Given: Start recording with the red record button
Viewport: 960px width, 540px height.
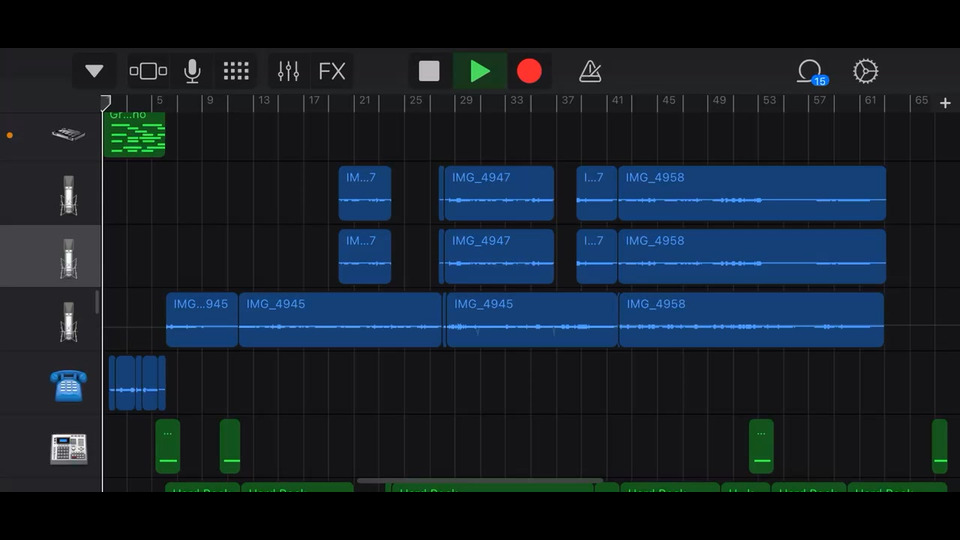Looking at the screenshot, I should (529, 71).
